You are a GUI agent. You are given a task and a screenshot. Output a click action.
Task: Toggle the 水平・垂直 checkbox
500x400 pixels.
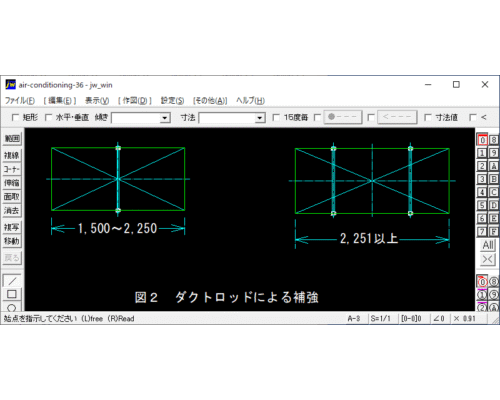click(48, 117)
